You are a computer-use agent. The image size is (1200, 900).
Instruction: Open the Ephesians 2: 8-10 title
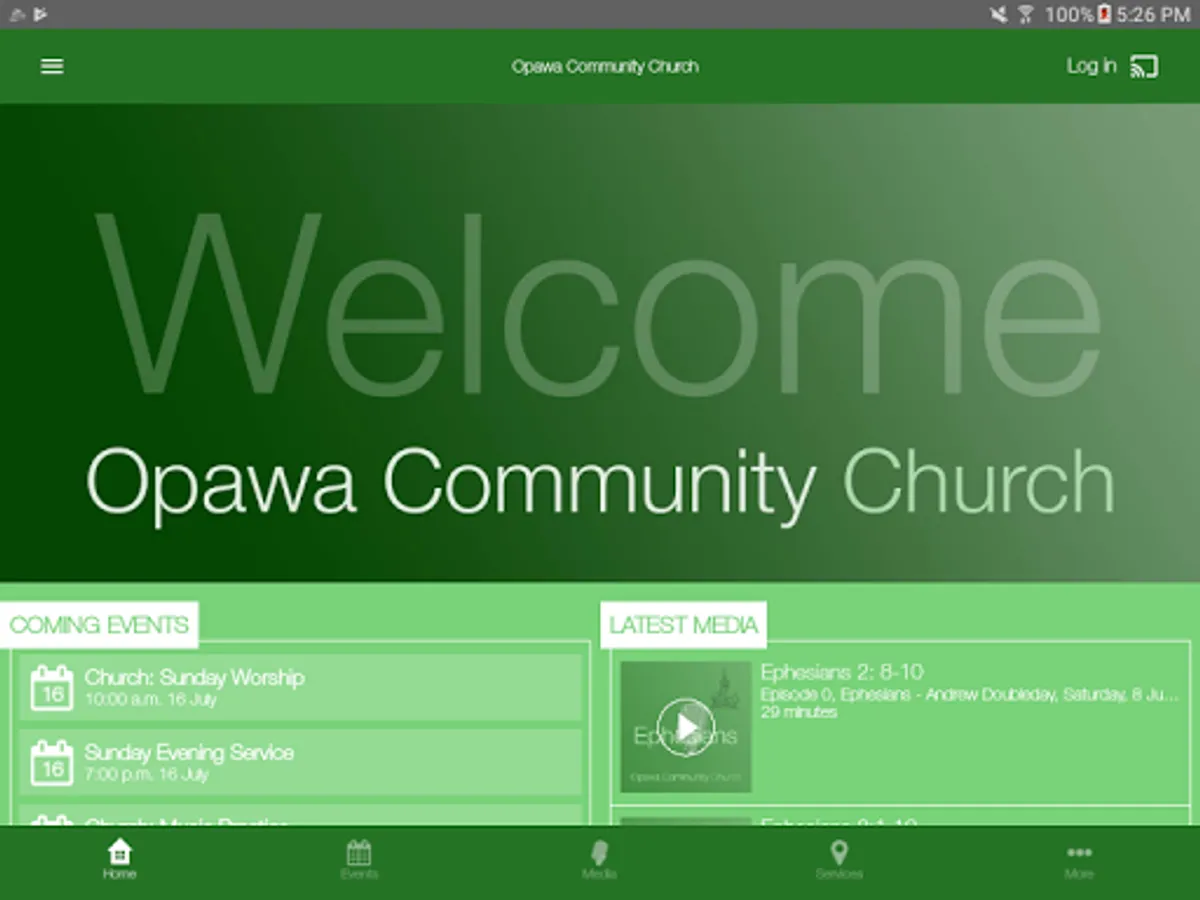click(842, 672)
